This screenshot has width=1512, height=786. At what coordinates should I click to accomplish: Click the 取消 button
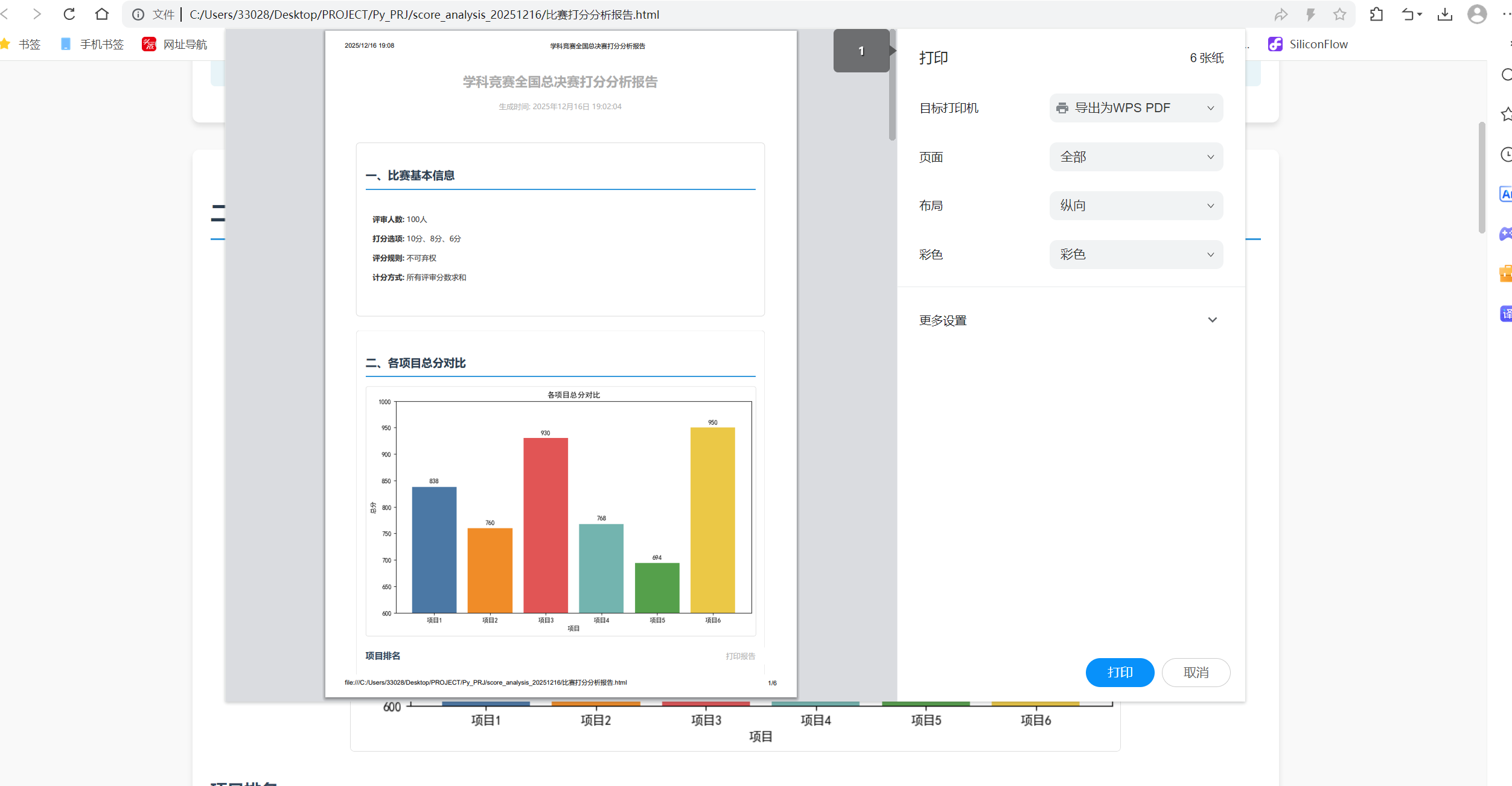click(x=1195, y=672)
